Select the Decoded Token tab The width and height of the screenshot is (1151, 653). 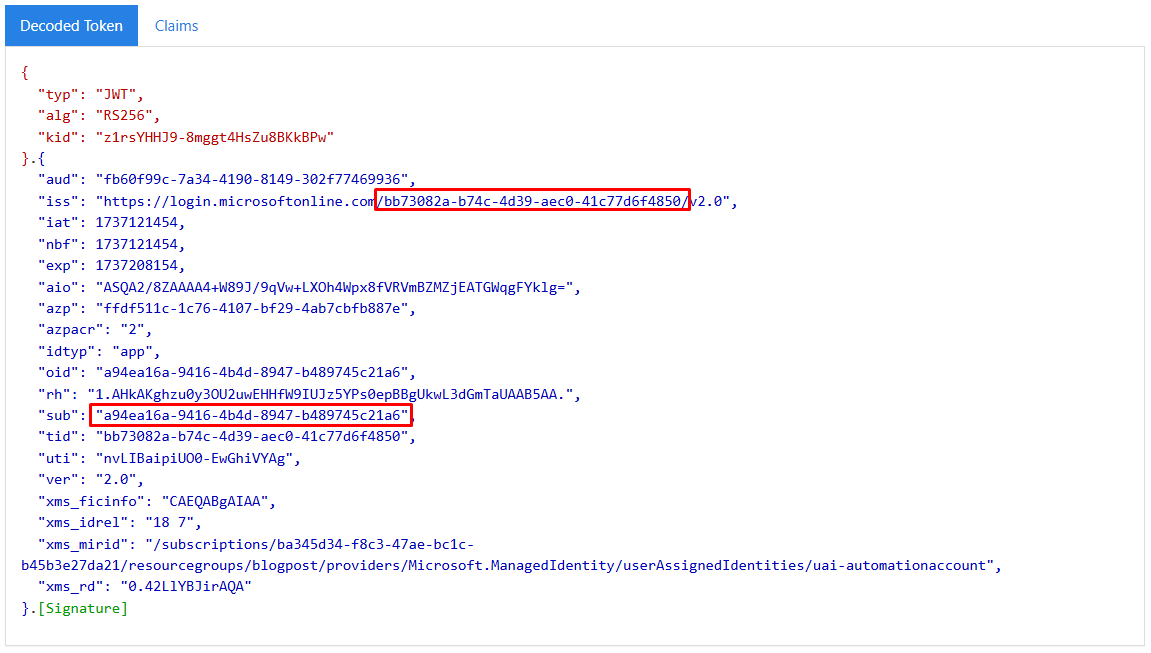coord(71,26)
